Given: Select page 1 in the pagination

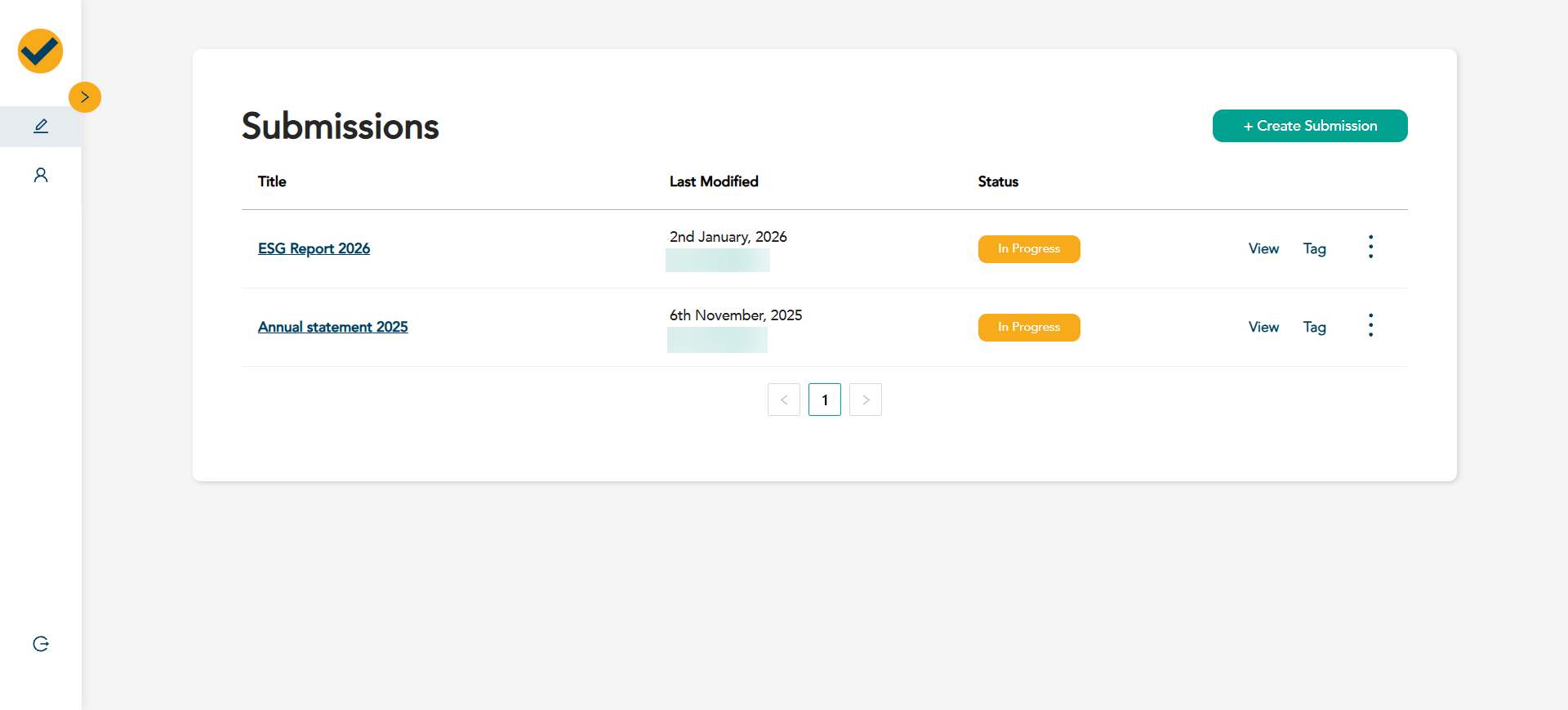Looking at the screenshot, I should (825, 400).
